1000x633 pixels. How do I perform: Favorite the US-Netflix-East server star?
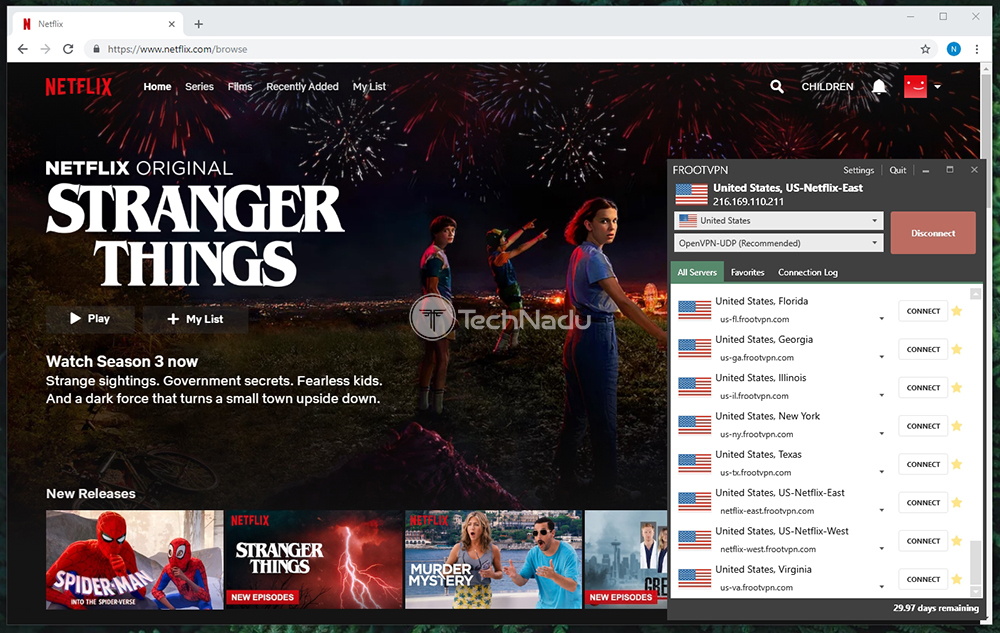pyautogui.click(x=957, y=502)
